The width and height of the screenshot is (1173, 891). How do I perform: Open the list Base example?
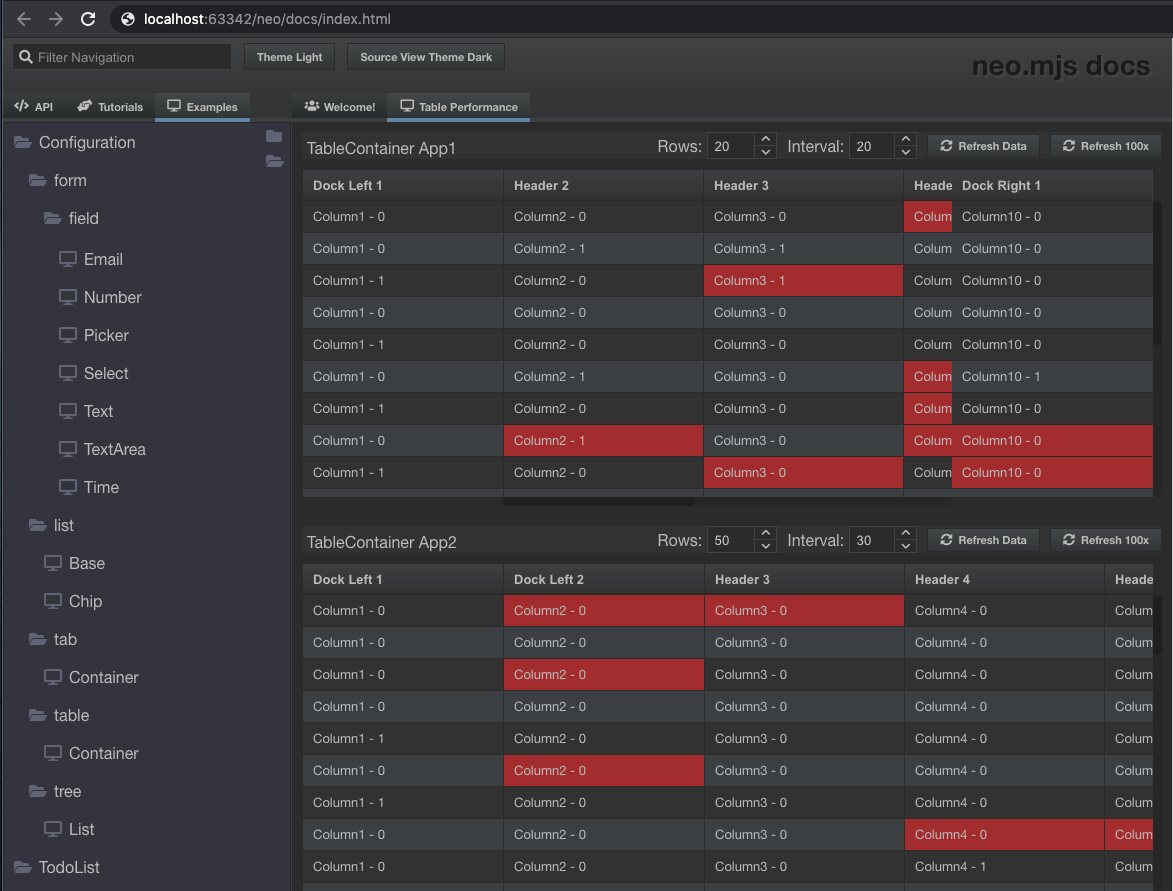tap(74, 563)
